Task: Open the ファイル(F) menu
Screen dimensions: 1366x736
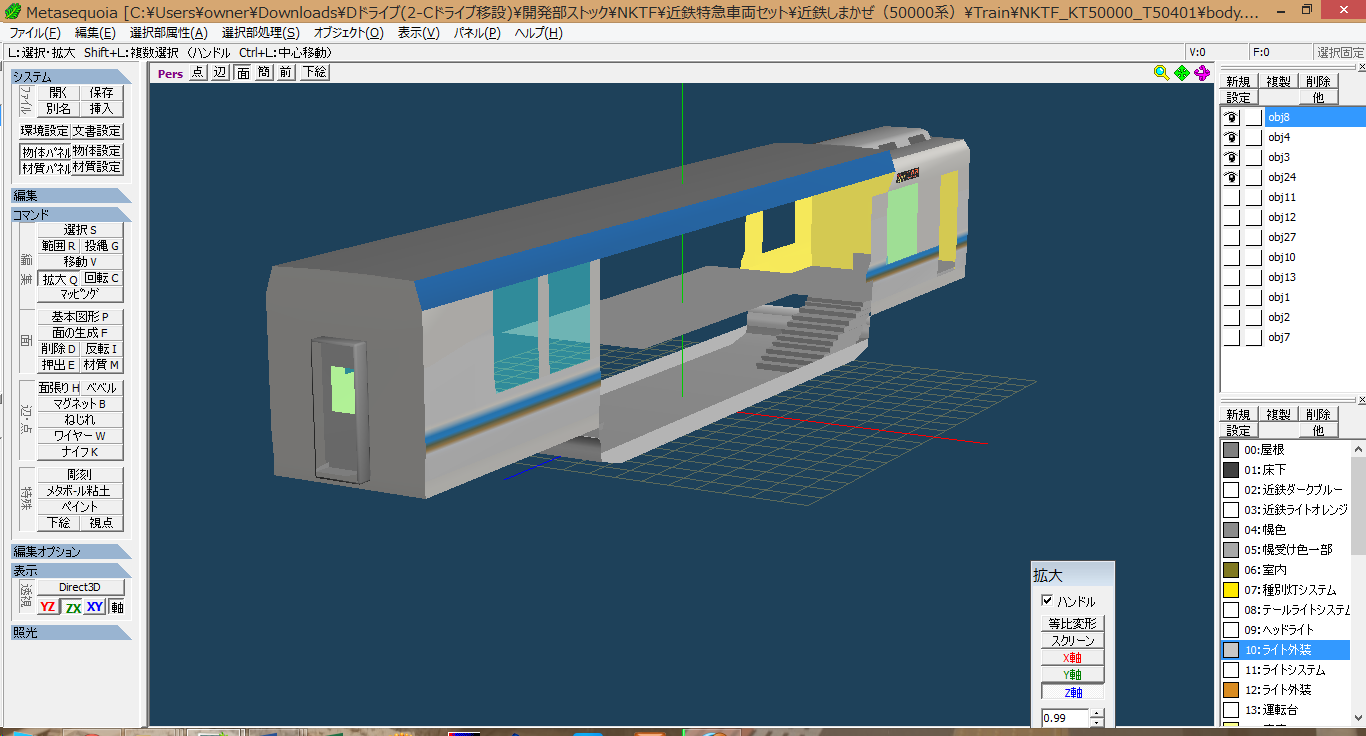Action: click(35, 33)
